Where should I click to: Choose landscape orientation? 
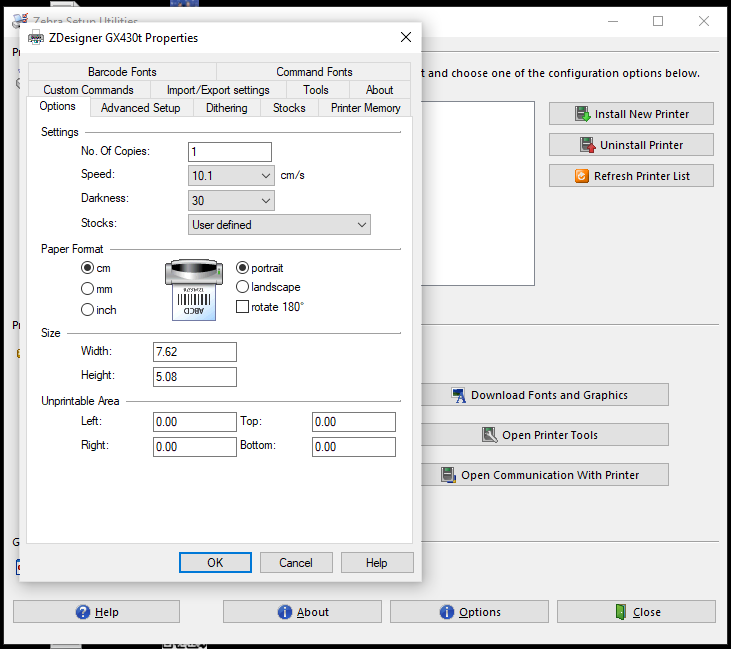(x=243, y=287)
